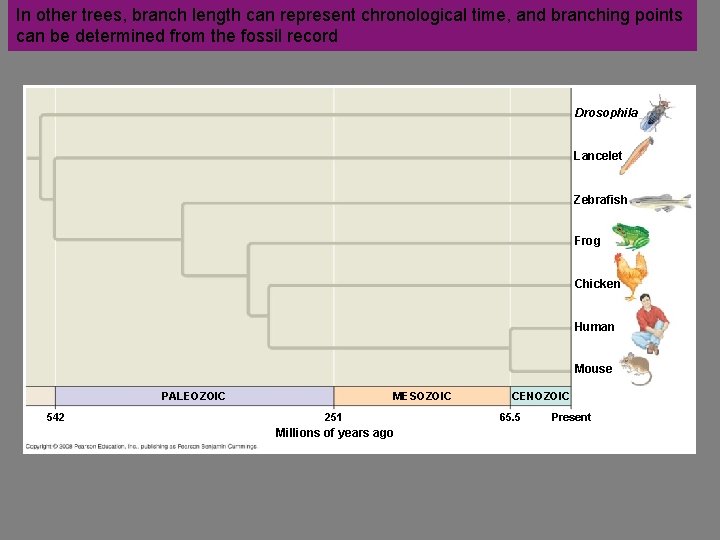Screen dimensions: 720x540
Task: Click the Mouse illustration
Action: (x=636, y=369)
